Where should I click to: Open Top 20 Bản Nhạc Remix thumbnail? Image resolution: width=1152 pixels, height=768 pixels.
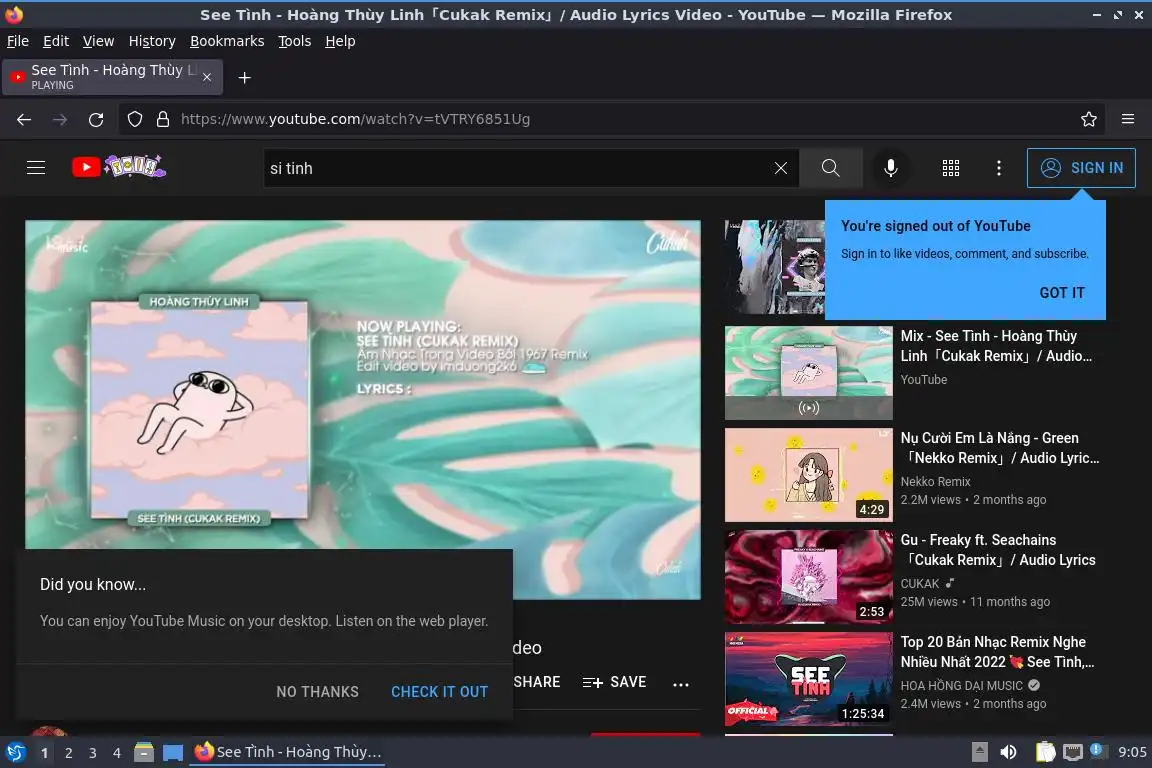coord(809,679)
